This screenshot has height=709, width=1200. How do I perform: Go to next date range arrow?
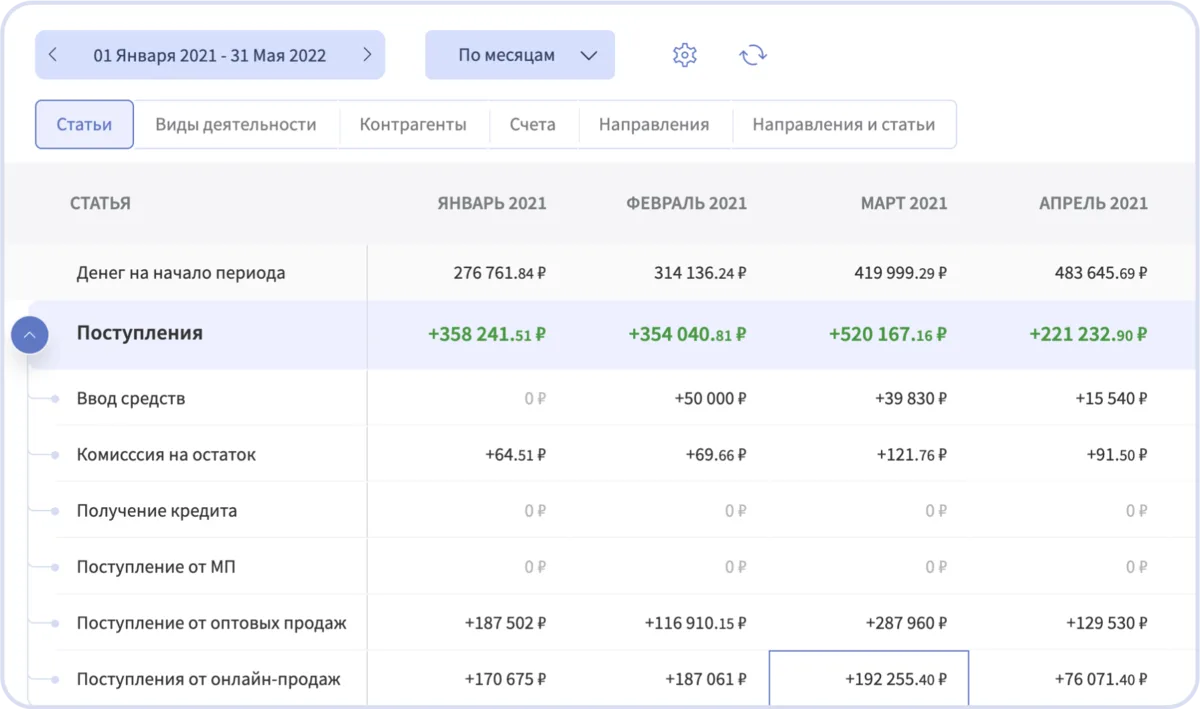(x=367, y=55)
